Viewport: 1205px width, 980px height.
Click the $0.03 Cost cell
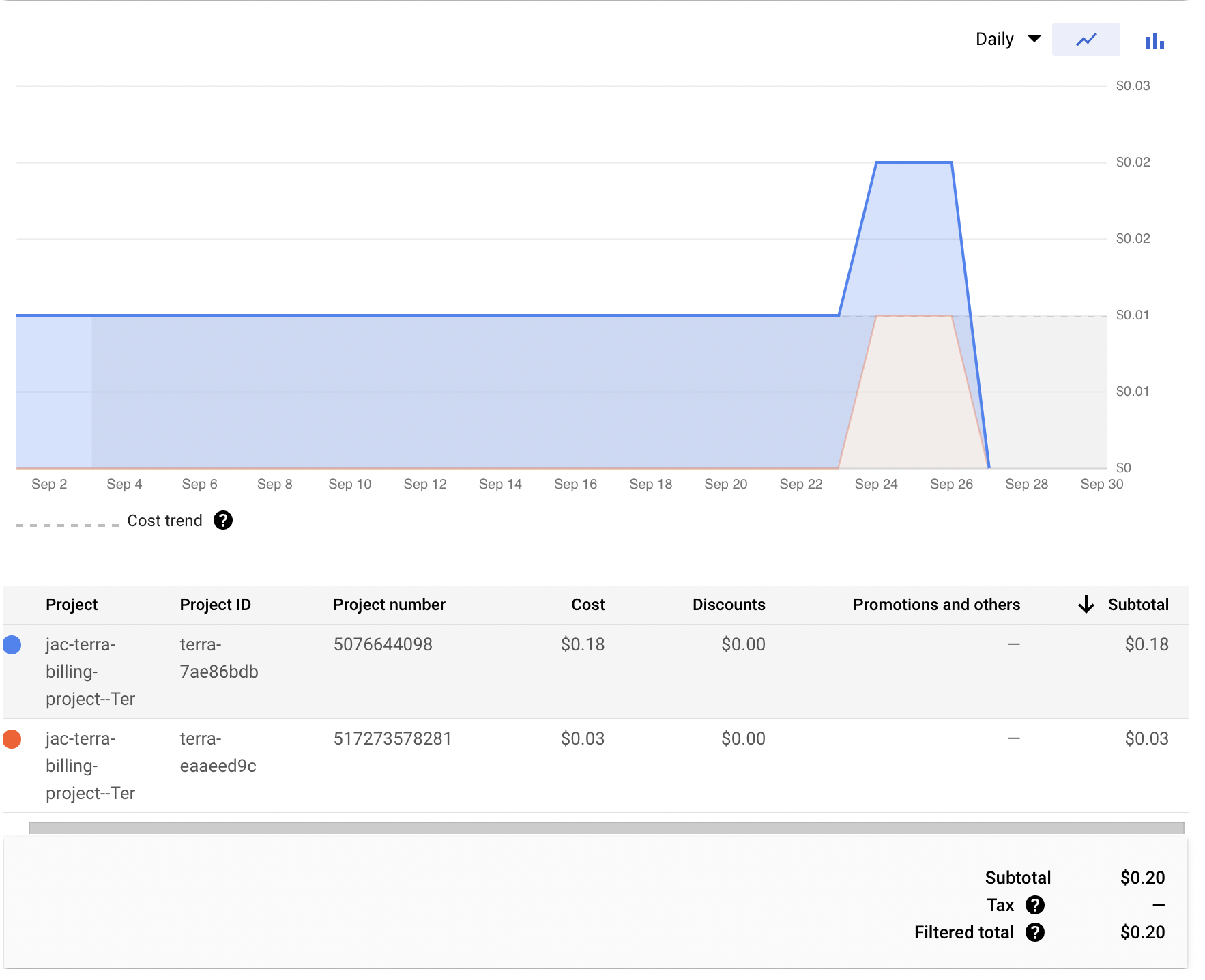[x=583, y=738]
